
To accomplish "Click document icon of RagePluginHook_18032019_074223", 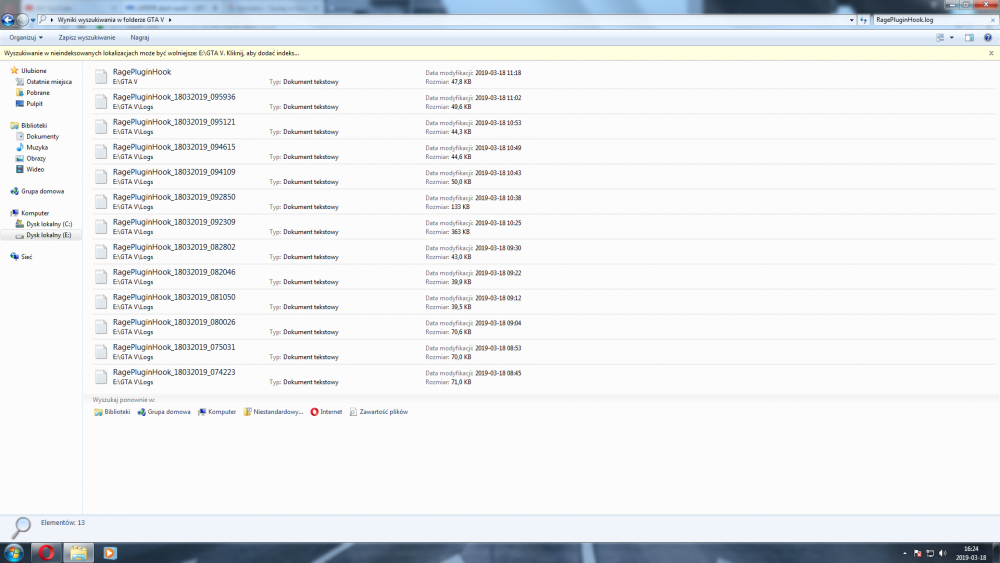I will pos(101,377).
